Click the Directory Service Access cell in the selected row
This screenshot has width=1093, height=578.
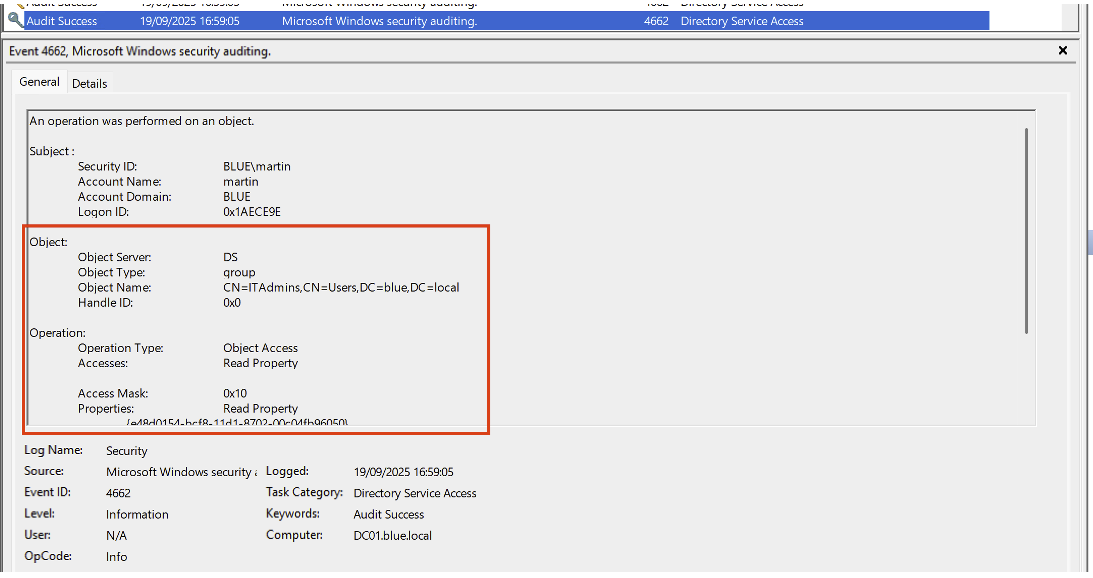point(741,20)
